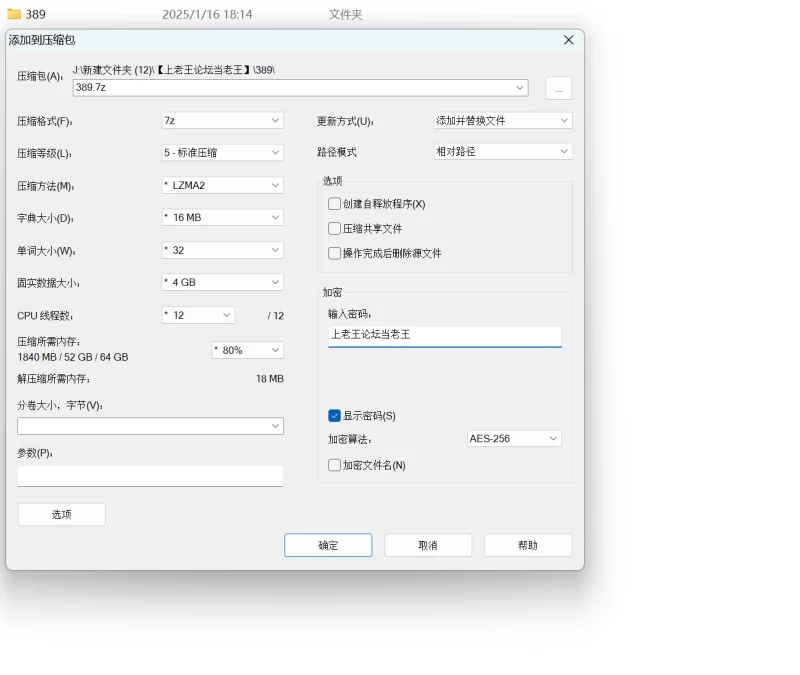This screenshot has width=800, height=675.
Task: Open the 单词大小 32 dropdown
Action: click(222, 250)
